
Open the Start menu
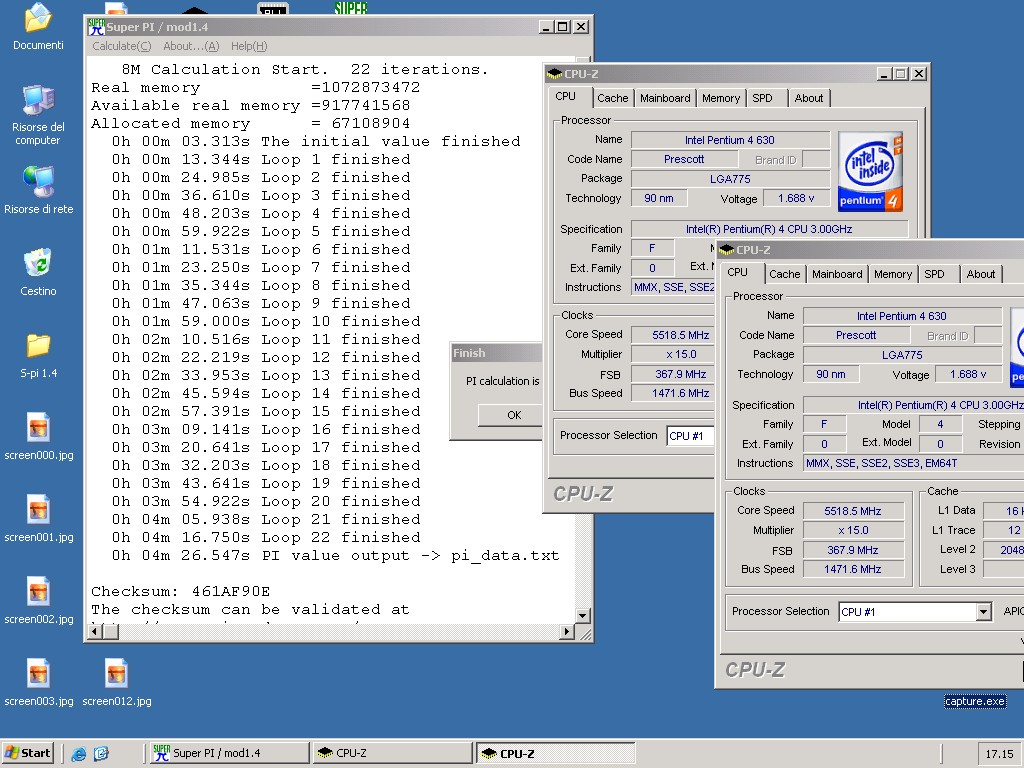tap(27, 753)
